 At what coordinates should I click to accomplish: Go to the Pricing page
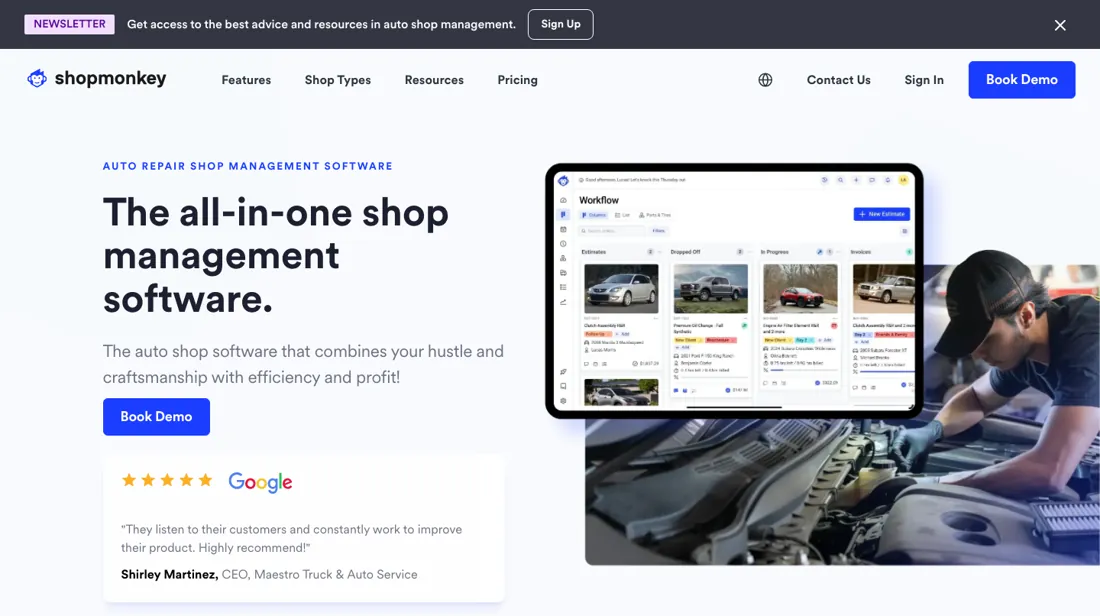pos(518,80)
